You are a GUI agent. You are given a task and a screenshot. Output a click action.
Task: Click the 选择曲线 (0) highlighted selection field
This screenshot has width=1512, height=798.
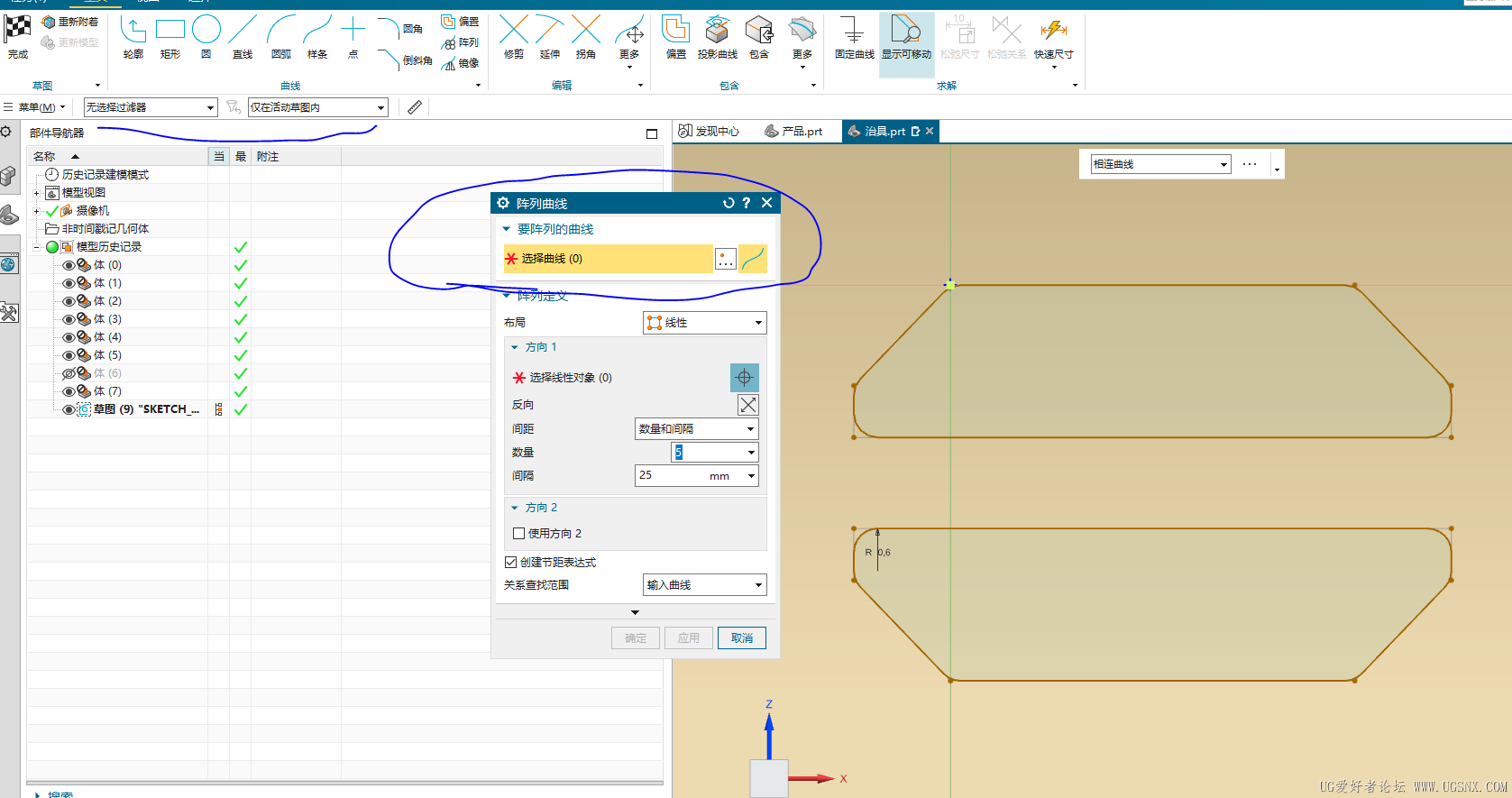coord(608,259)
